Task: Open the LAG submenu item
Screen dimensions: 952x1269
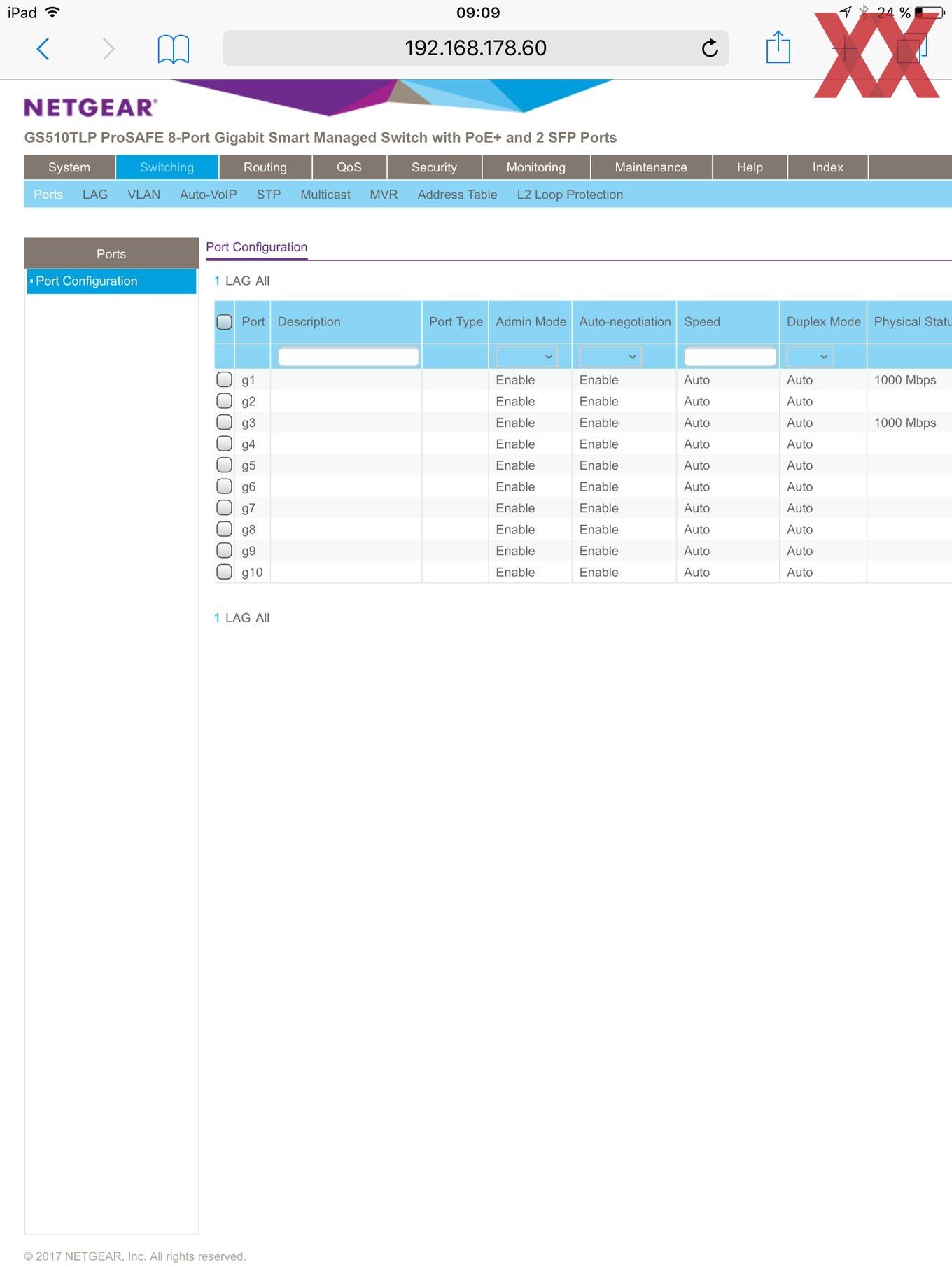Action: pyautogui.click(x=95, y=195)
